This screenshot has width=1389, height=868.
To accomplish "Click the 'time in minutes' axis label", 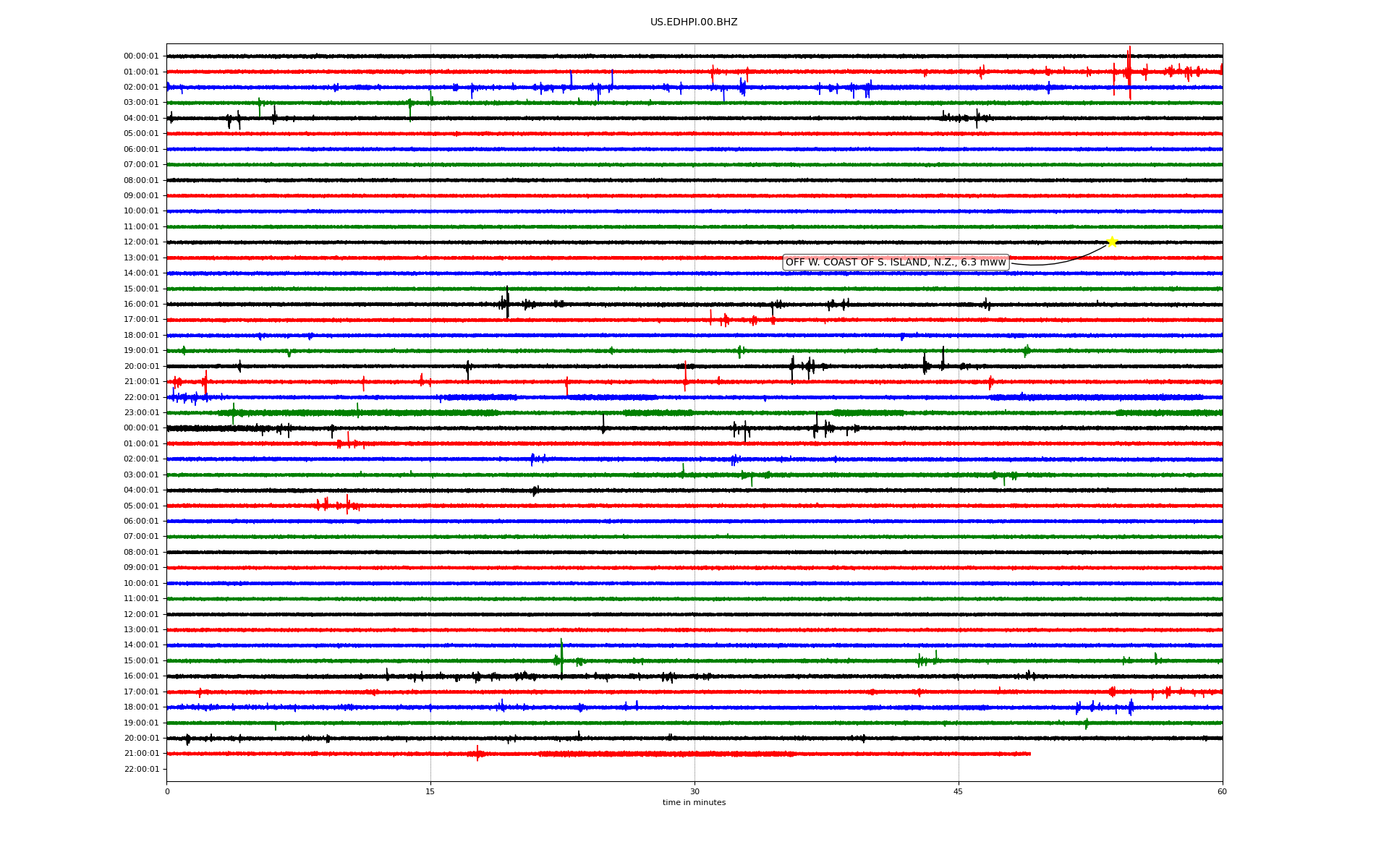I will coord(694,803).
